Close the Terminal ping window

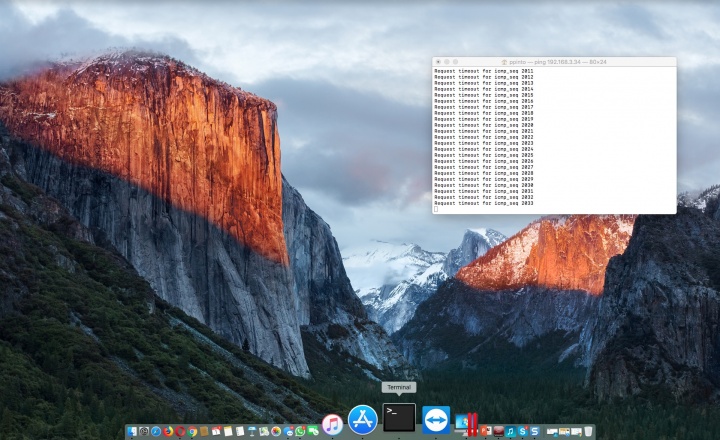(438, 62)
